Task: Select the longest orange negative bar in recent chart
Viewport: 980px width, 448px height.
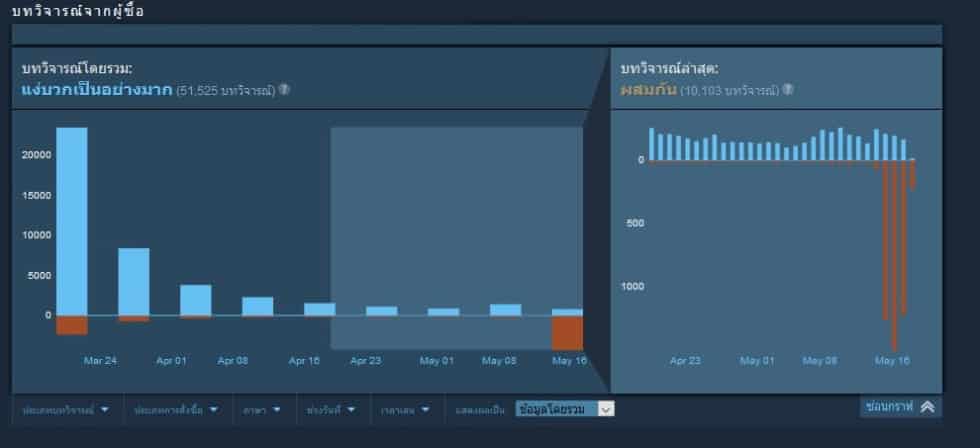Action: 894,256
